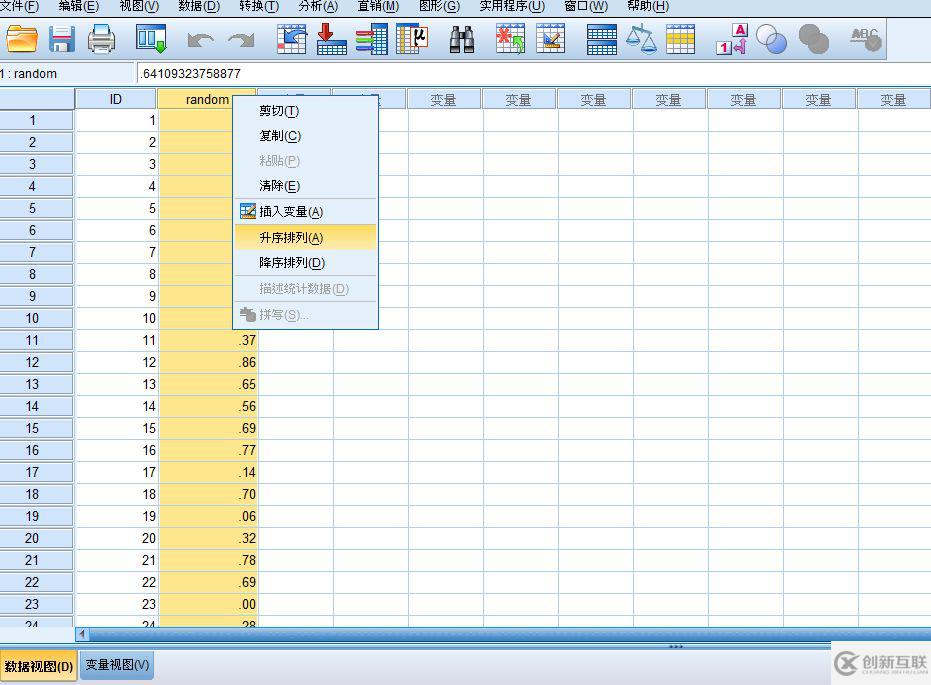
Task: Click the random cell with value .06
Action: pos(208,516)
